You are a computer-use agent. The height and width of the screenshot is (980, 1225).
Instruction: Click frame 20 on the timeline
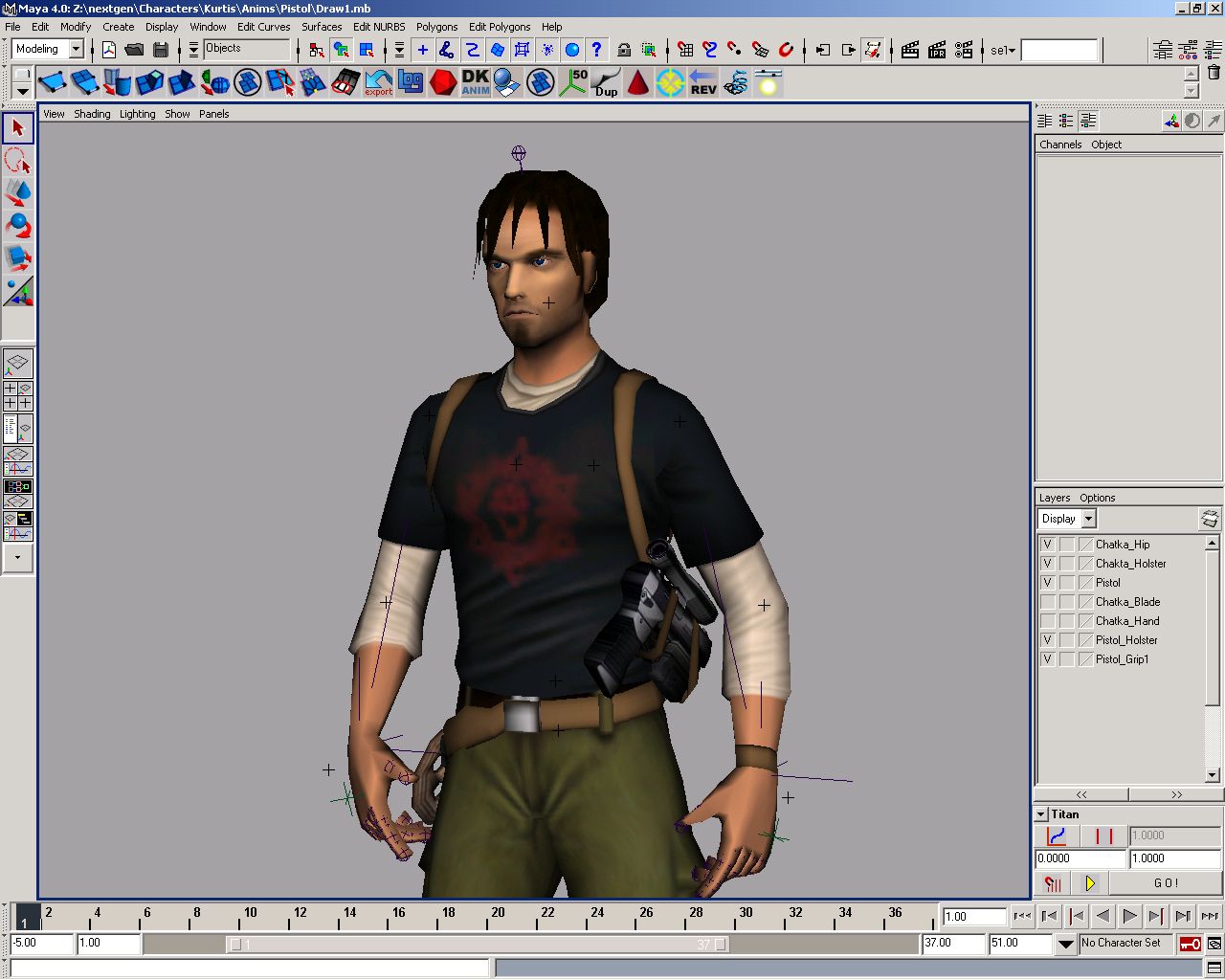click(498, 916)
